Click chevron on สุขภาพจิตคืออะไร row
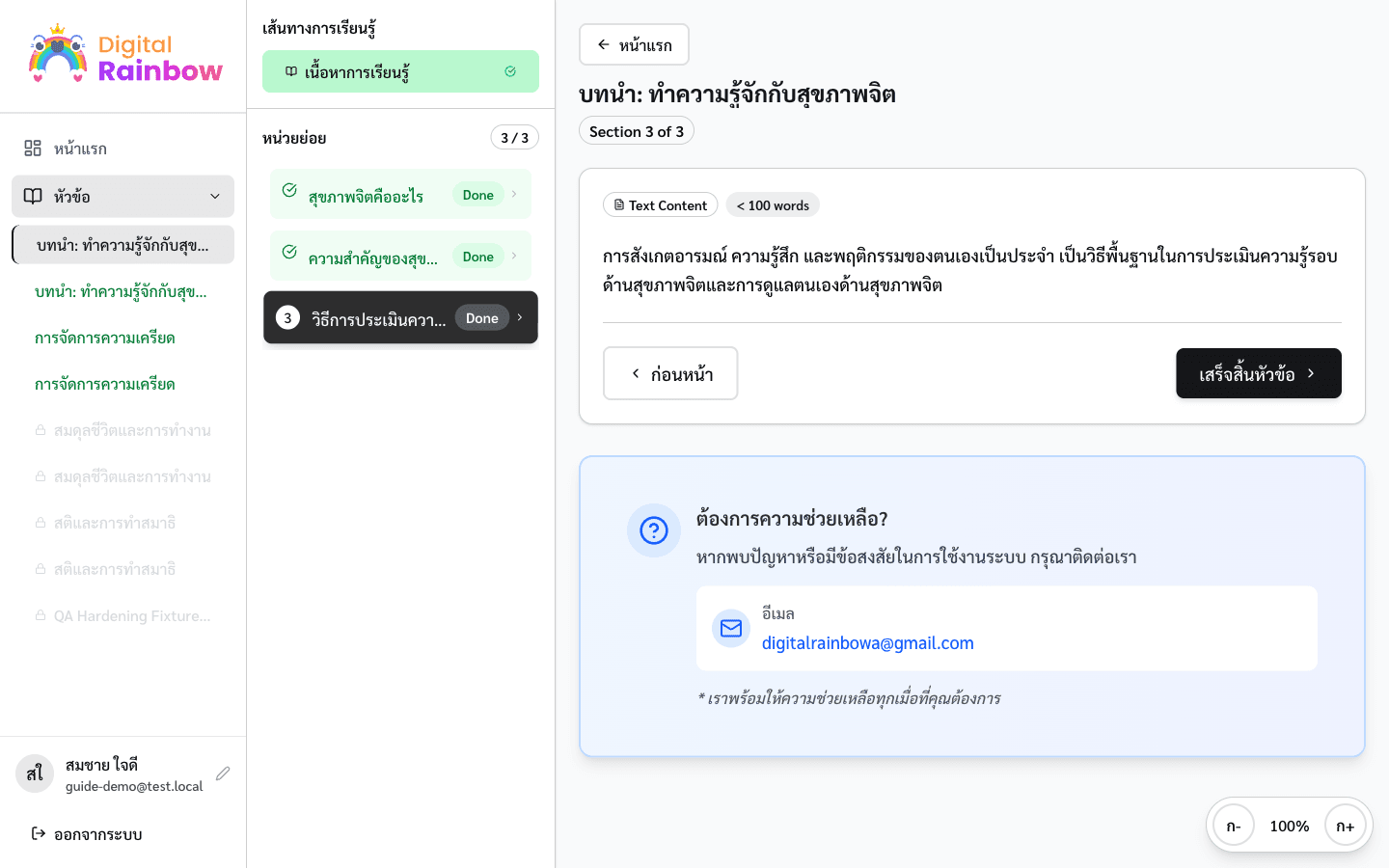This screenshot has width=1389, height=868. click(514, 194)
